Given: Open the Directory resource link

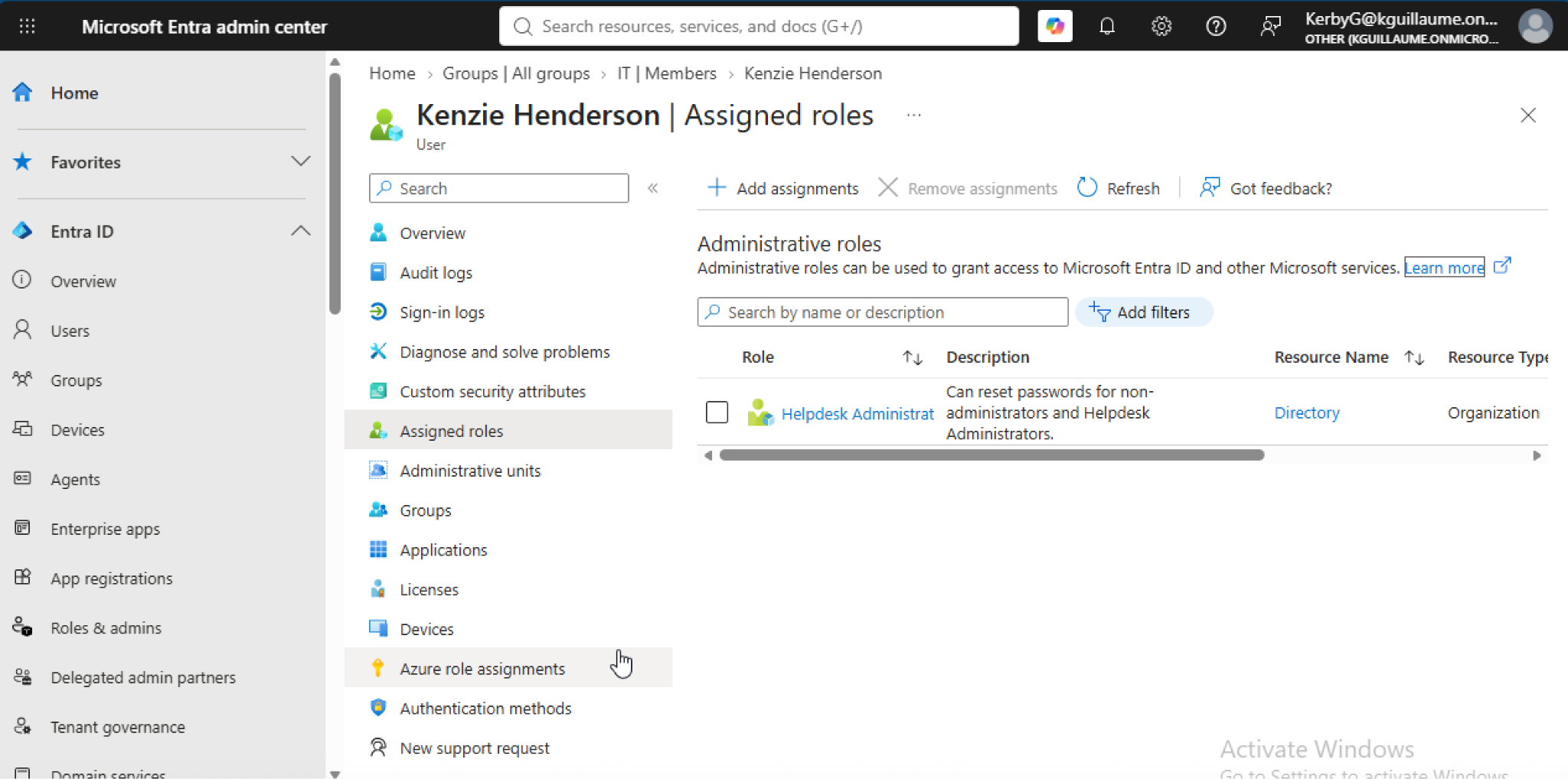Looking at the screenshot, I should click(x=1307, y=412).
